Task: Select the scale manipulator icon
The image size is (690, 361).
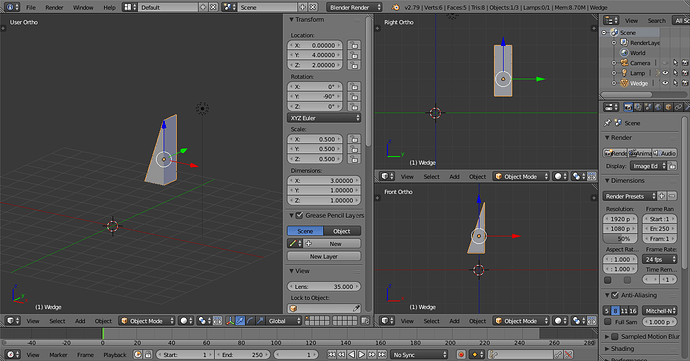Action: (x=261, y=321)
